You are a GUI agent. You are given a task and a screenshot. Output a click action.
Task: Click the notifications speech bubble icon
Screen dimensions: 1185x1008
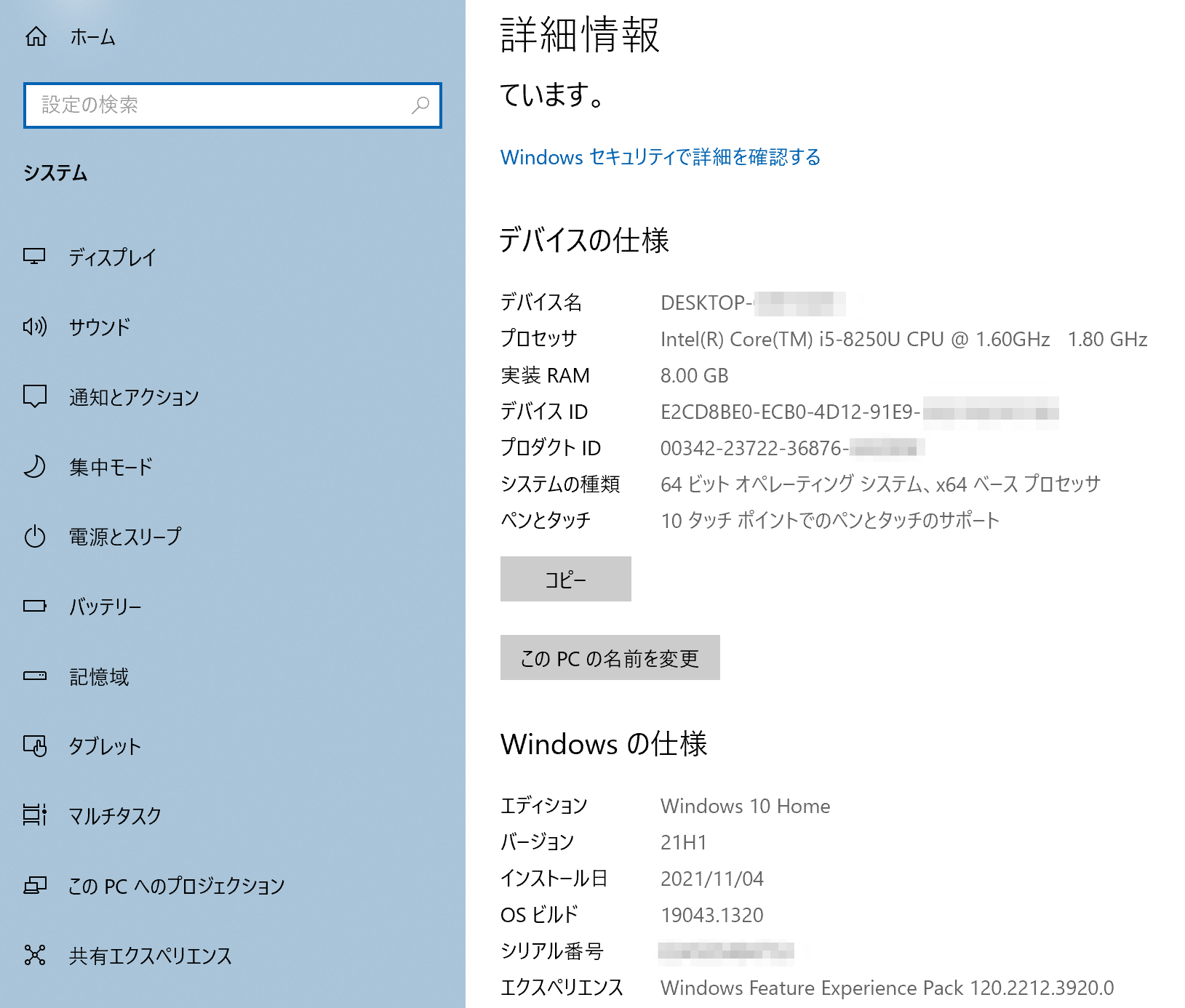(x=35, y=396)
